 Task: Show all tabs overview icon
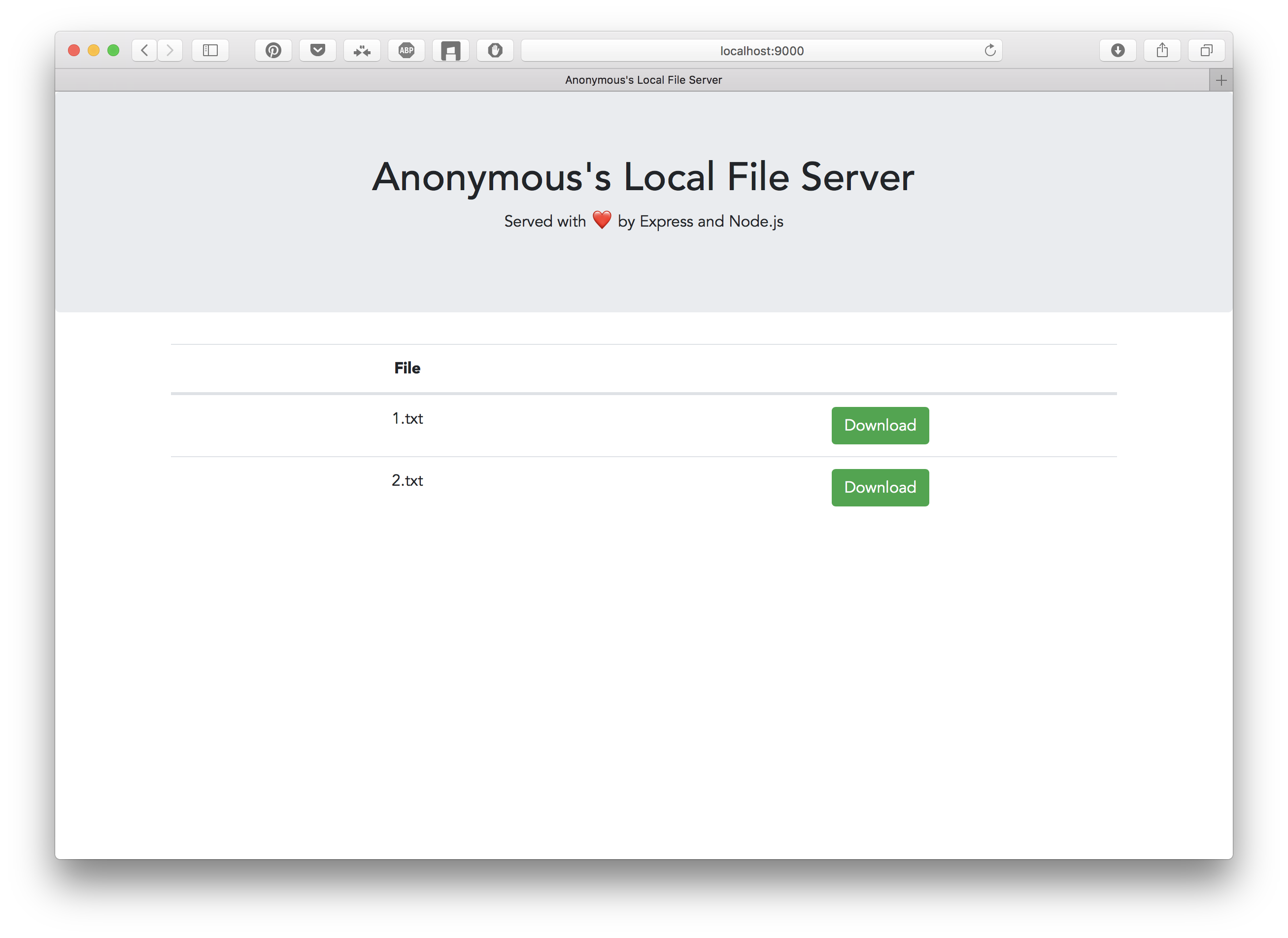[1206, 51]
